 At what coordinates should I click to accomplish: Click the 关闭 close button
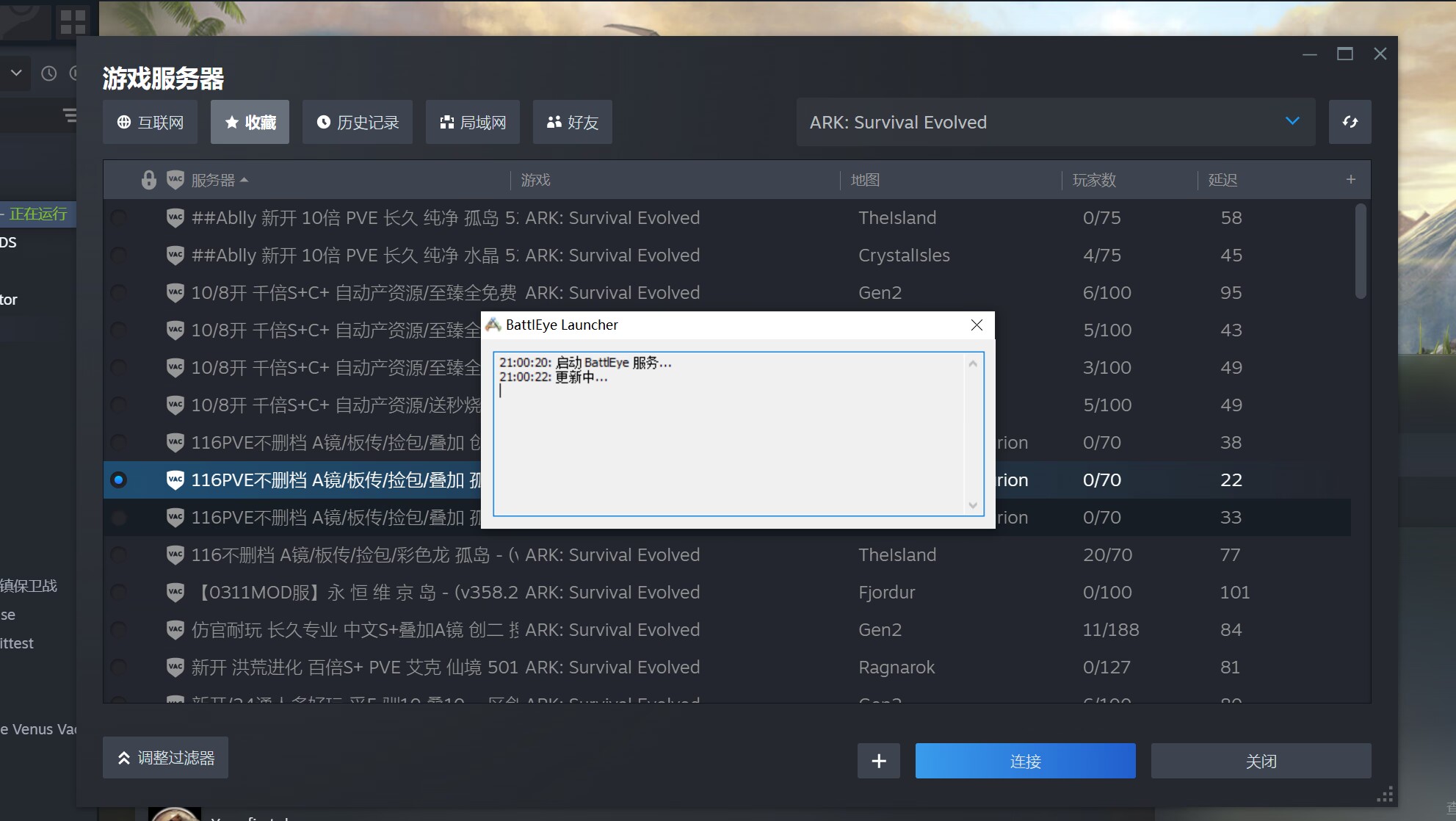click(1261, 761)
